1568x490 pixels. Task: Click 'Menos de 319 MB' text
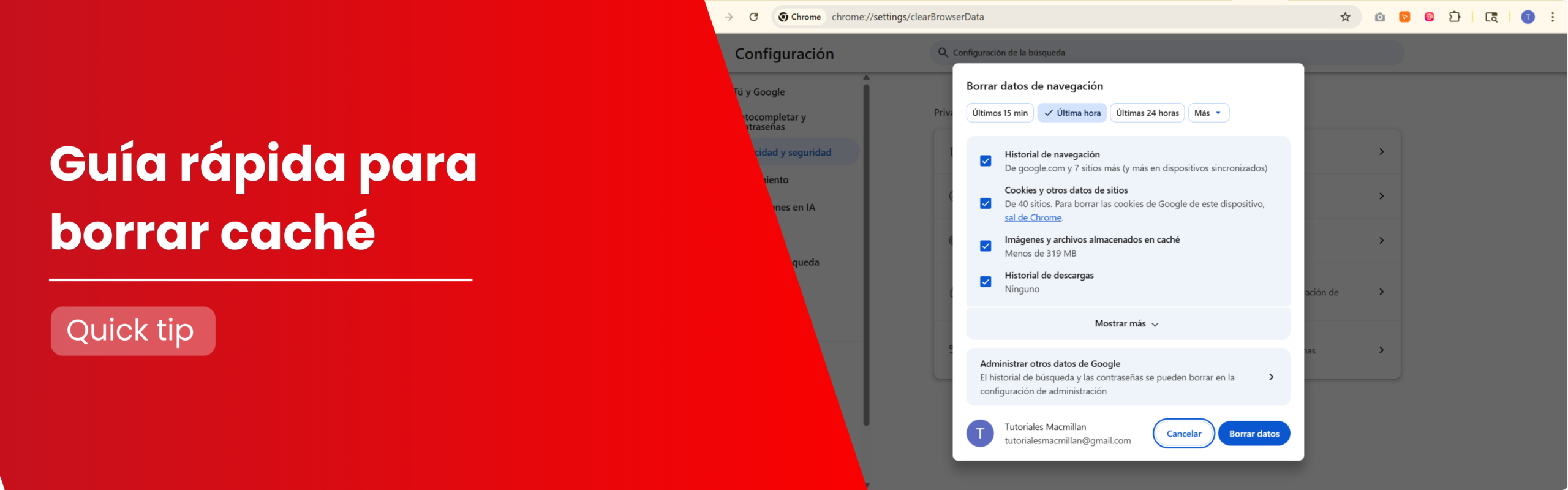click(1040, 254)
